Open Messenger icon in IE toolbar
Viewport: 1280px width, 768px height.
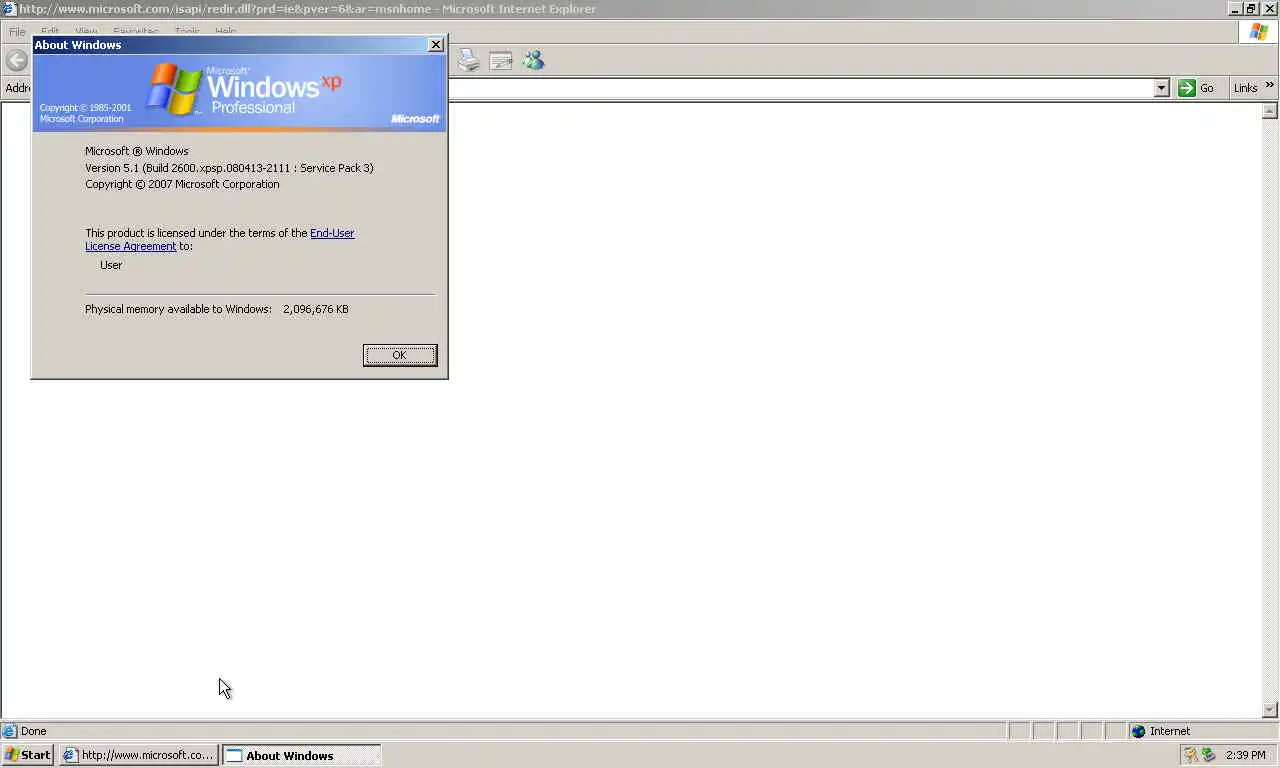(x=533, y=61)
